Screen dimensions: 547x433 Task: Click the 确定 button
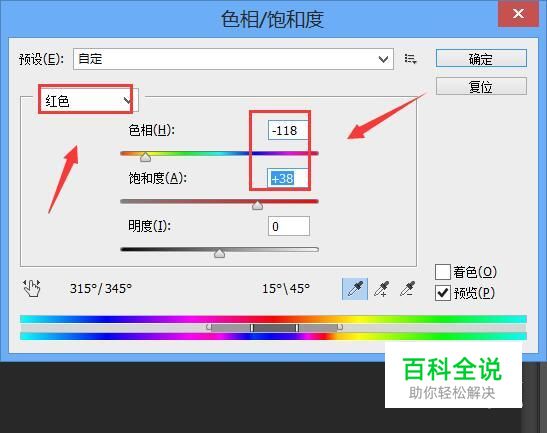click(481, 58)
